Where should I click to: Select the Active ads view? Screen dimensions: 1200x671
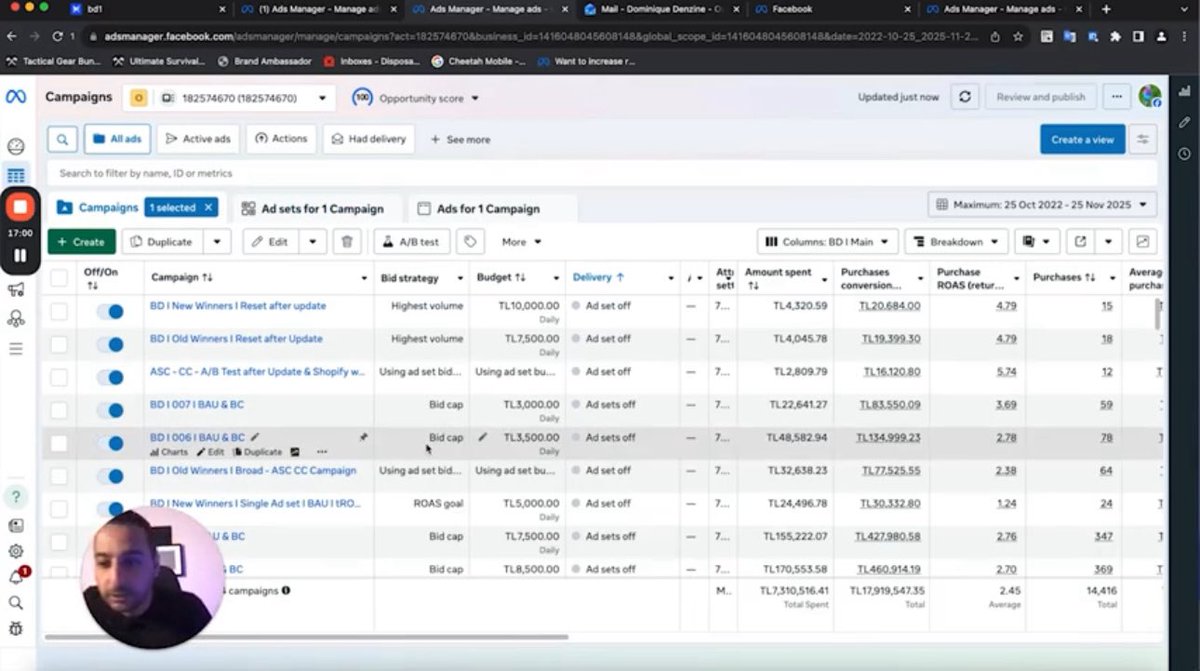point(198,139)
